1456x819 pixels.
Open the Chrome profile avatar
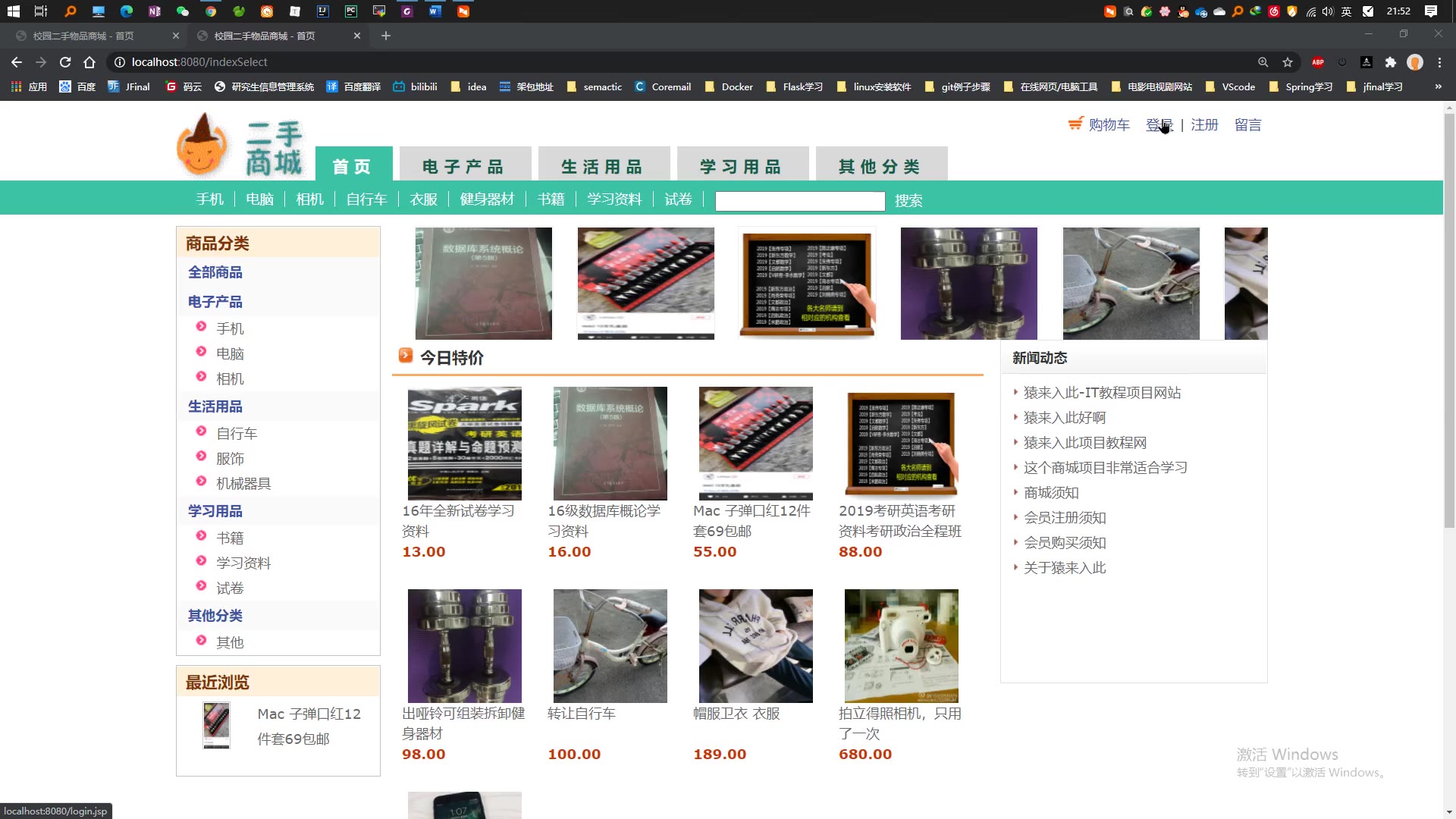(x=1414, y=62)
